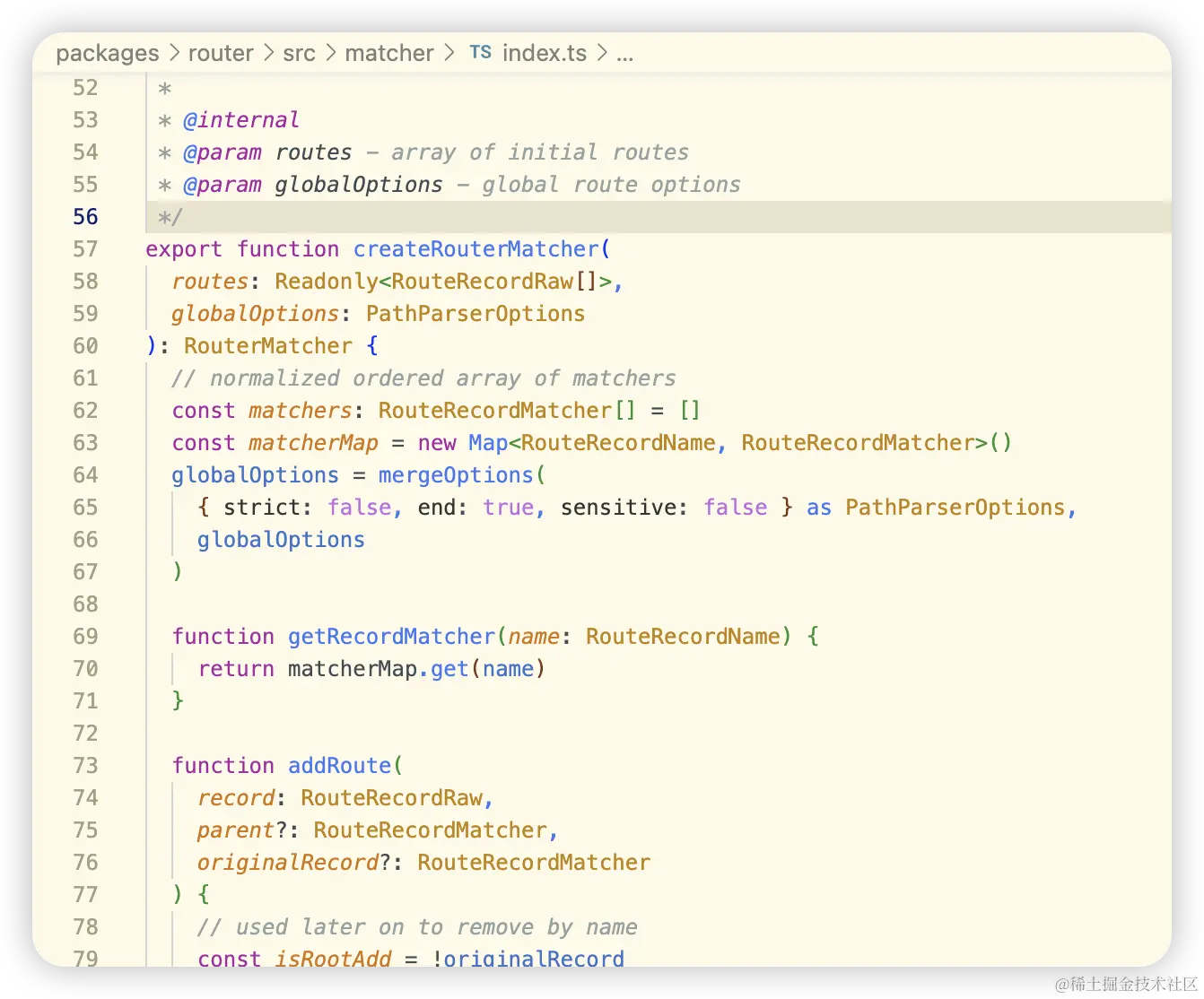Viewport: 1204px width, 999px height.
Task: Click the 'matcherMap' constant on line 63
Action: tap(313, 443)
